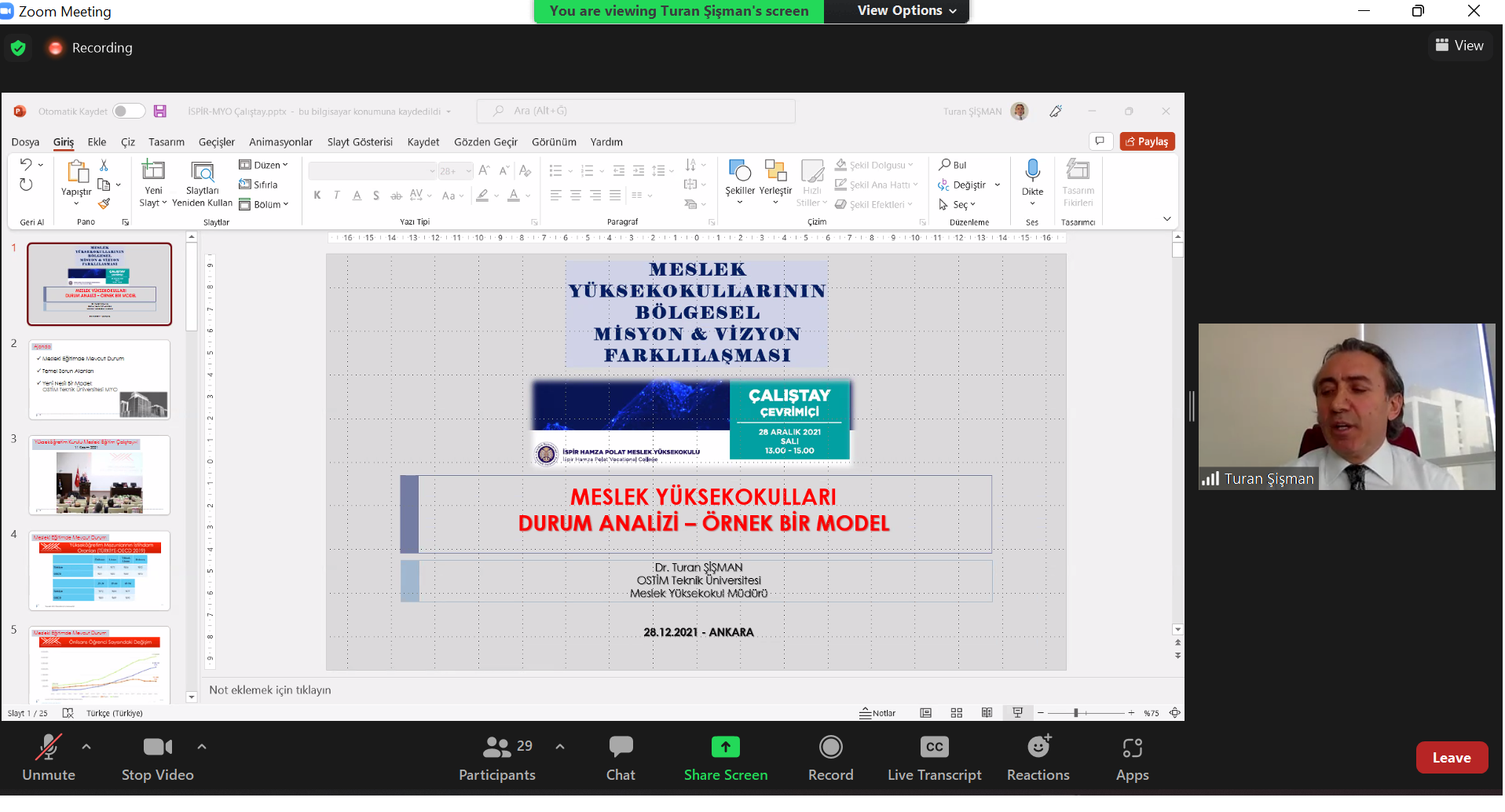The height and width of the screenshot is (812, 1505).
Task: Switch to the Animasyonlar tab
Action: point(280,142)
